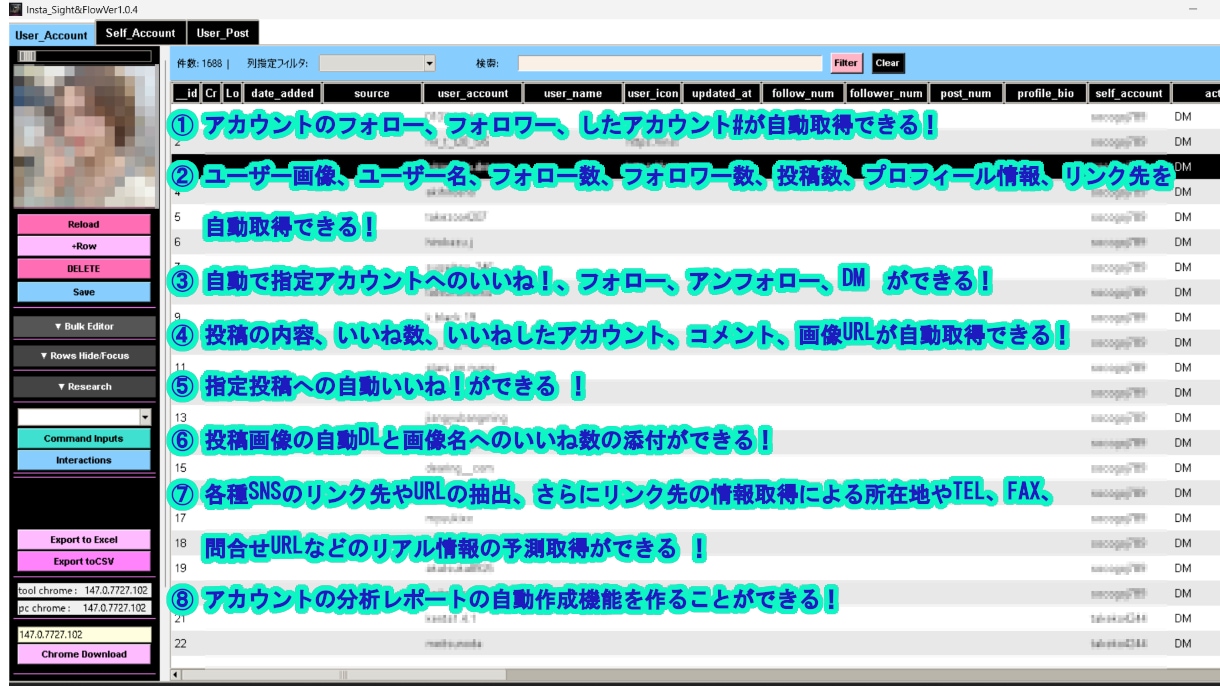This screenshot has height=686, width=1220.
Task: Click the black Clear button
Action: pyautogui.click(x=887, y=63)
